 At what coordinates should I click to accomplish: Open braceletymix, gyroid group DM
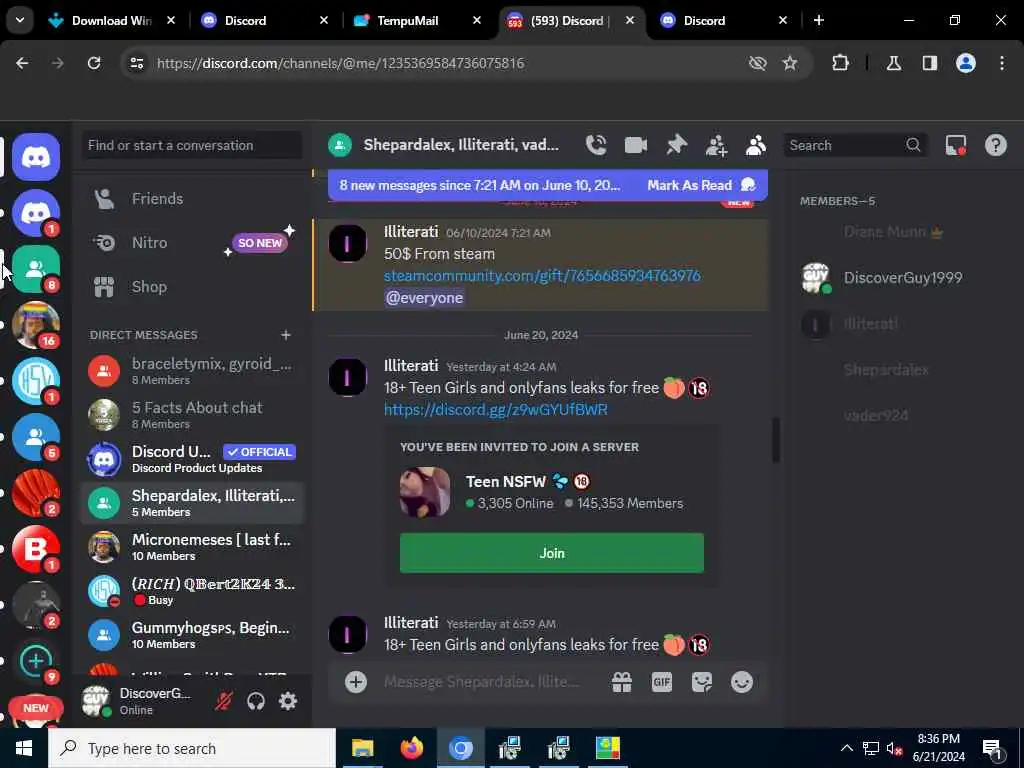192,370
